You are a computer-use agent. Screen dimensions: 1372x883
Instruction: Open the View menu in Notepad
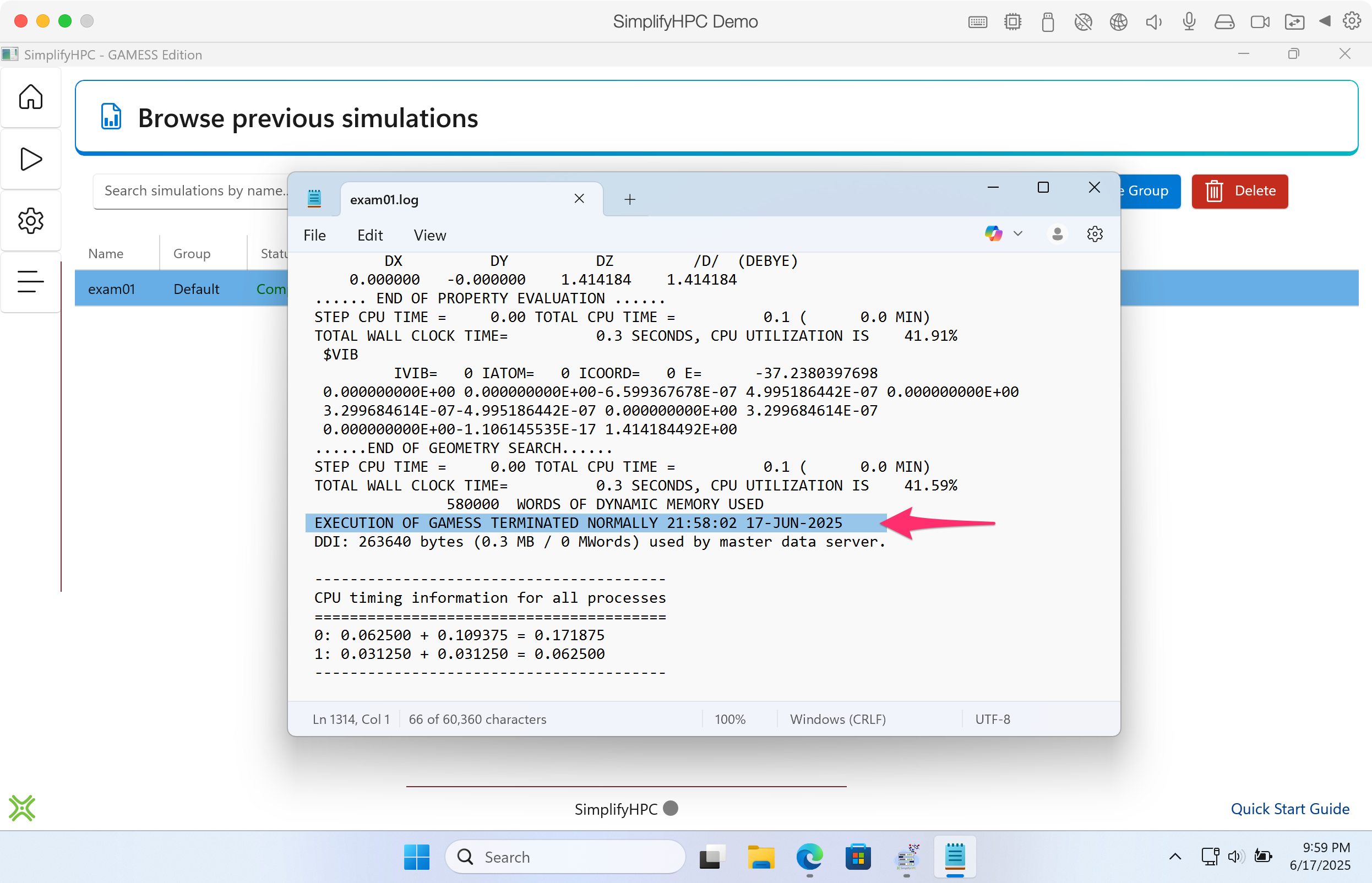pos(429,235)
